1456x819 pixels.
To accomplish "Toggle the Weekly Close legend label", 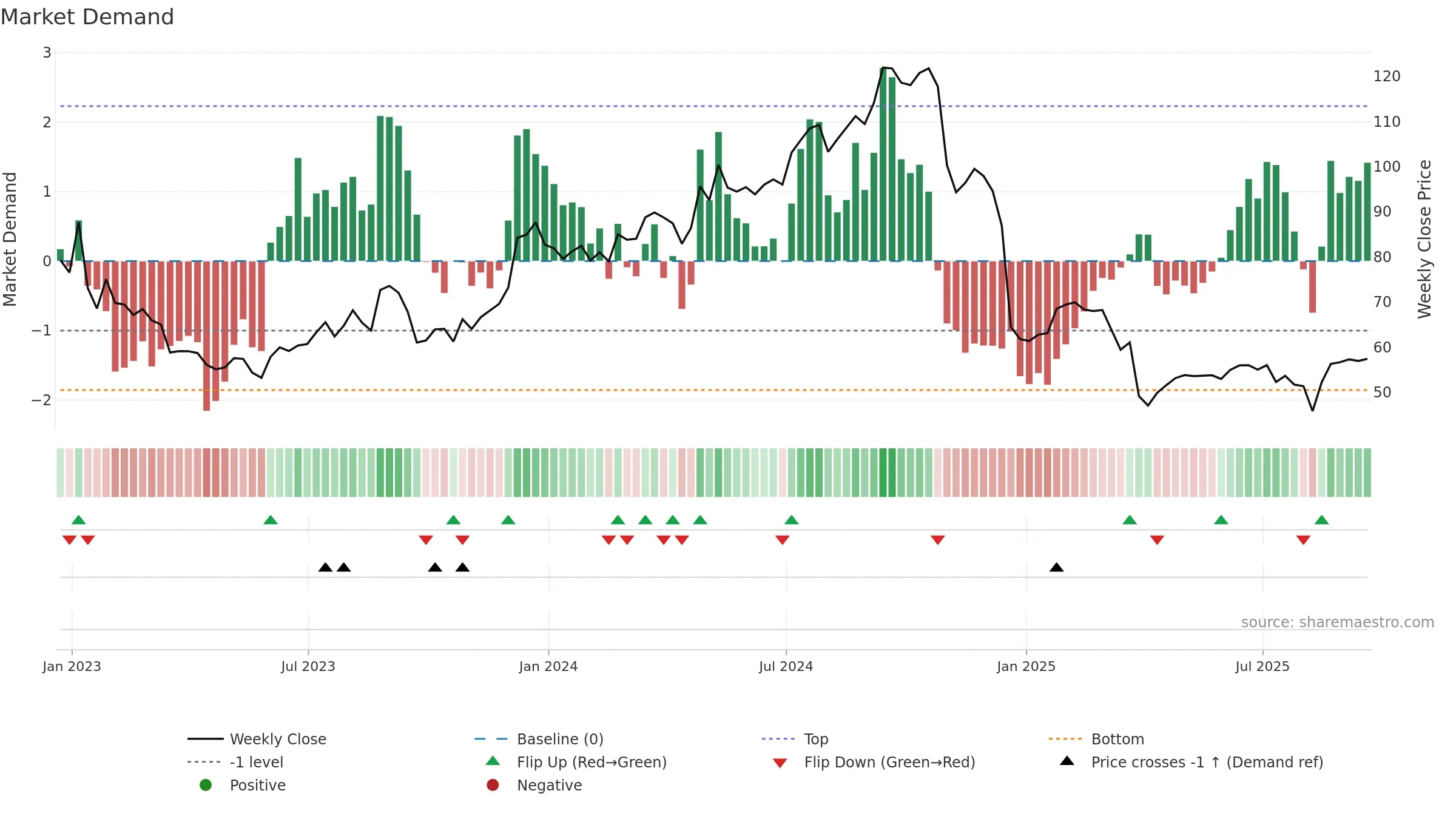I will coord(278,739).
